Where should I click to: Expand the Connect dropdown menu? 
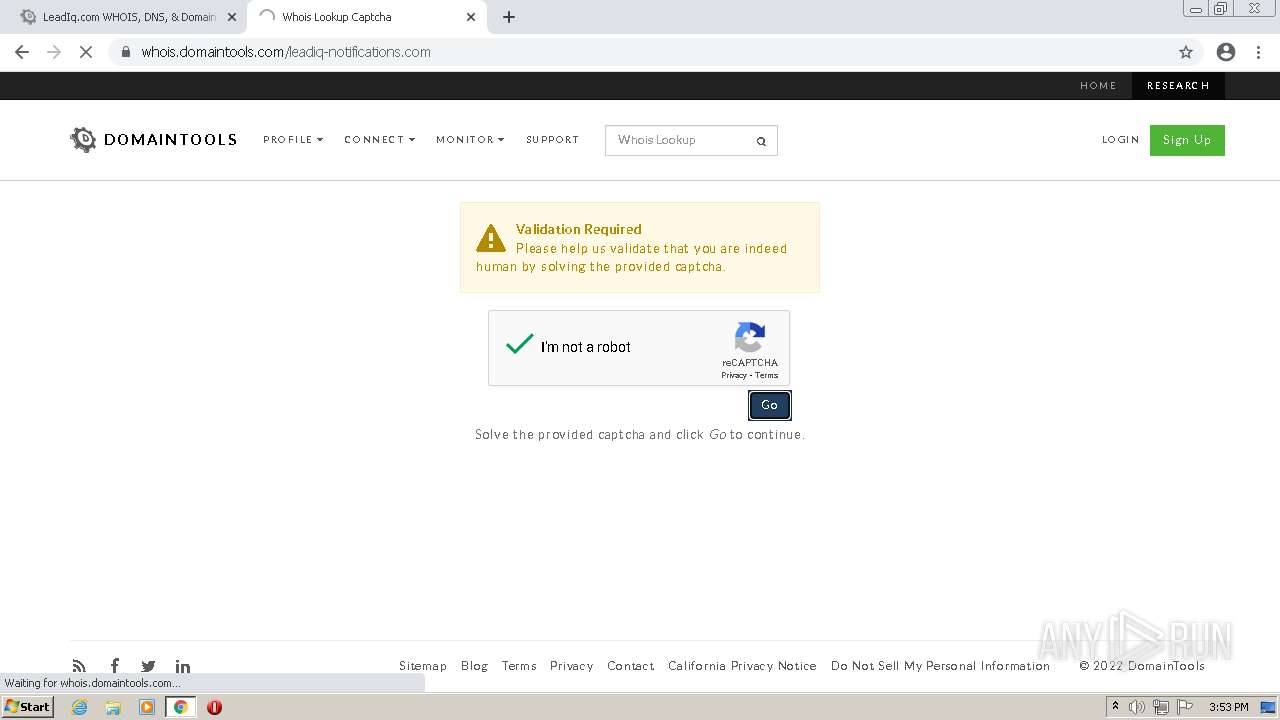coord(379,140)
